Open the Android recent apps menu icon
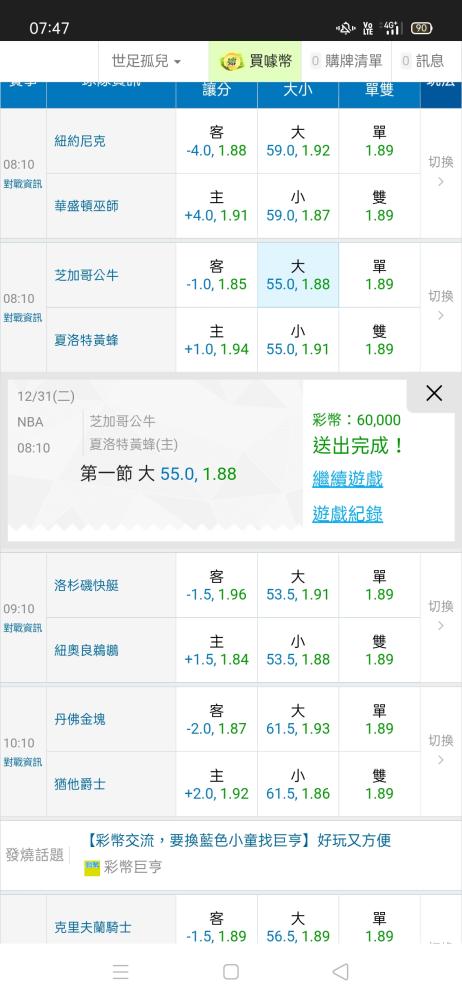462x1000 pixels. click(x=121, y=971)
